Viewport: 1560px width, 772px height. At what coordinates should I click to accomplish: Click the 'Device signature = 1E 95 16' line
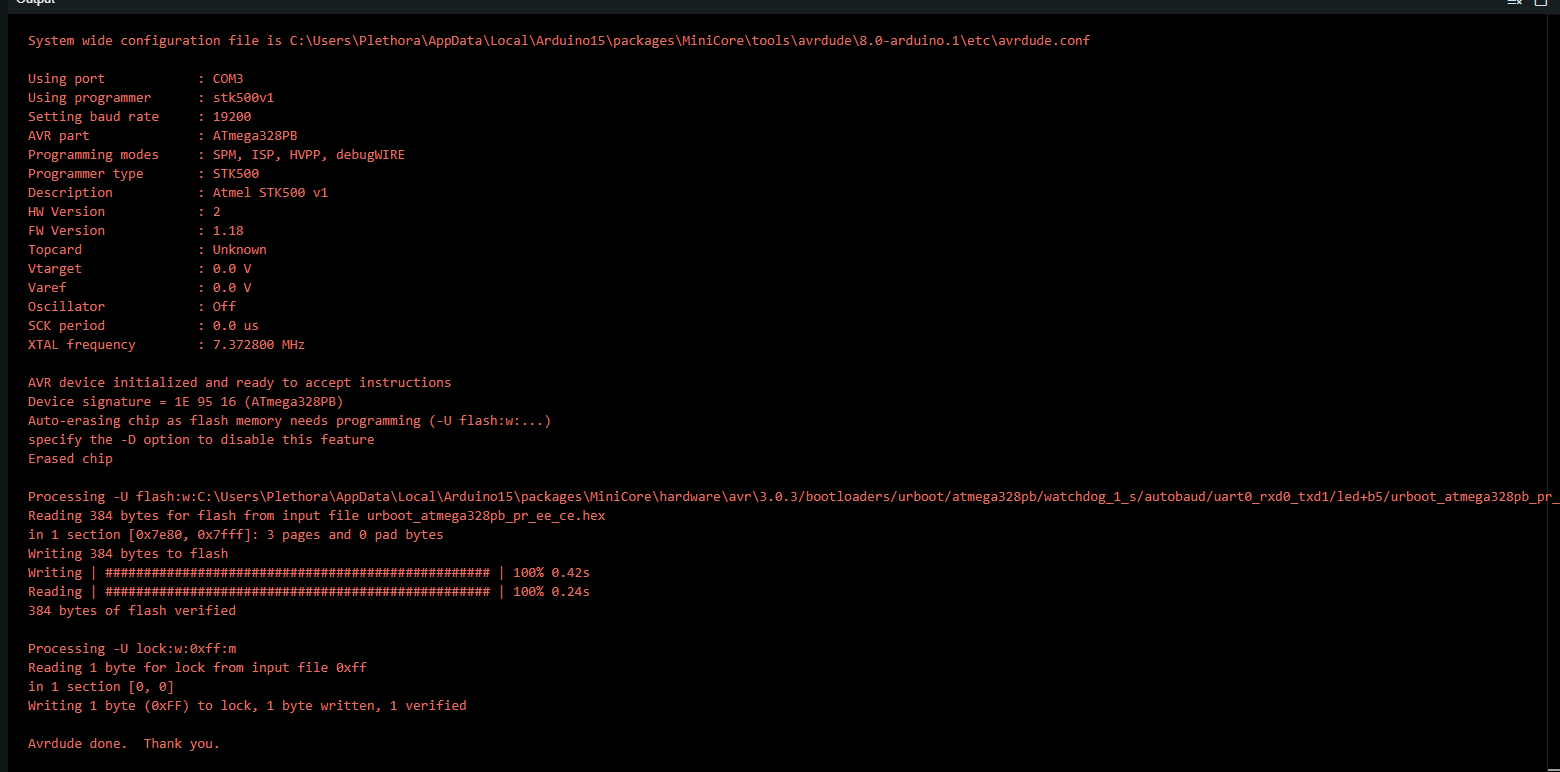tap(185, 402)
